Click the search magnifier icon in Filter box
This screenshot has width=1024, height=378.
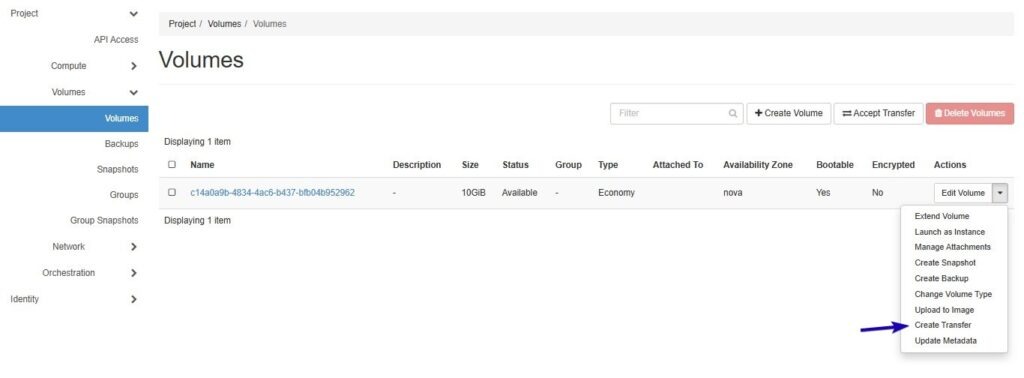(x=733, y=114)
